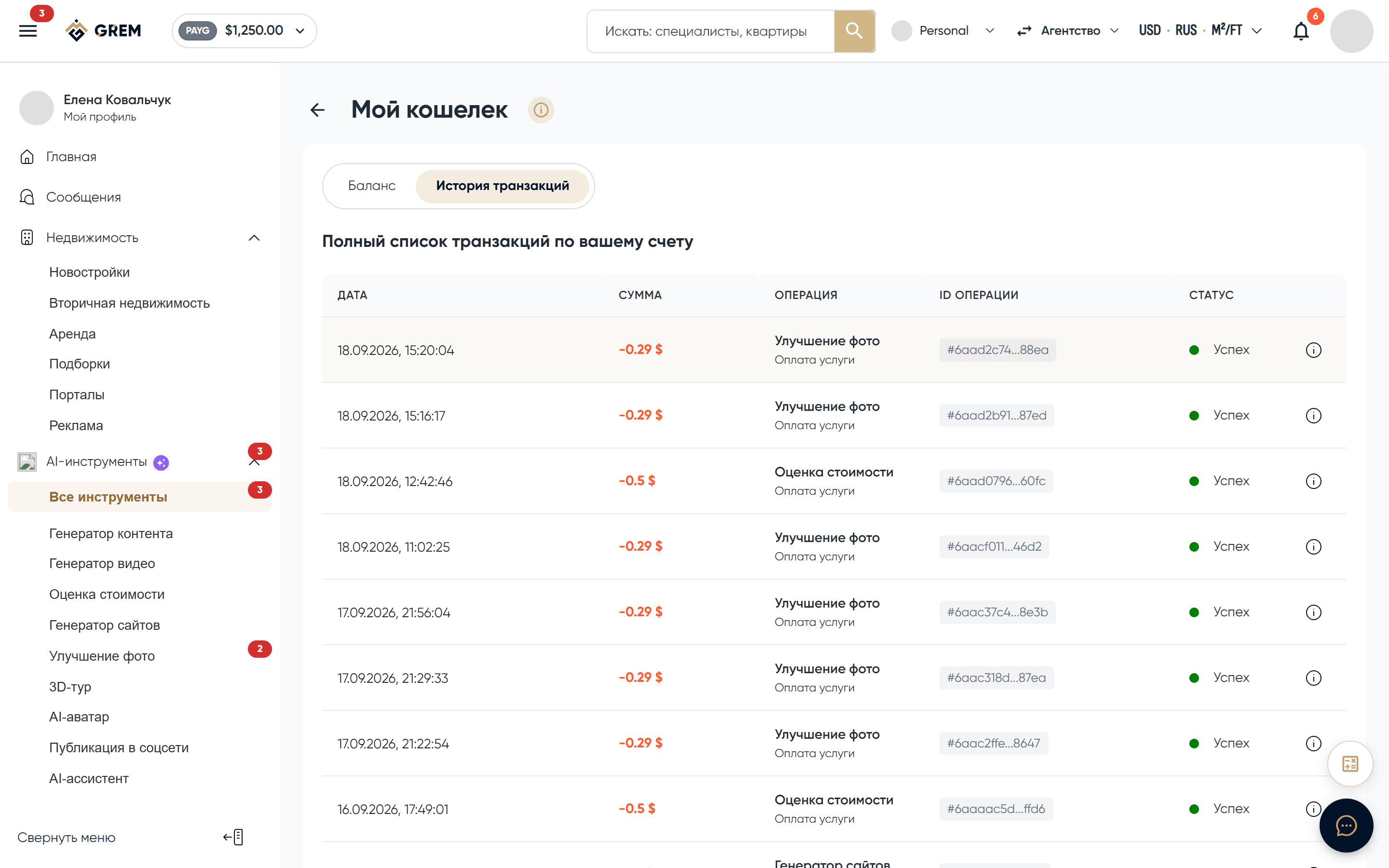Open the floating calculator widget
Viewport: 1389px width, 868px height.
[x=1350, y=763]
